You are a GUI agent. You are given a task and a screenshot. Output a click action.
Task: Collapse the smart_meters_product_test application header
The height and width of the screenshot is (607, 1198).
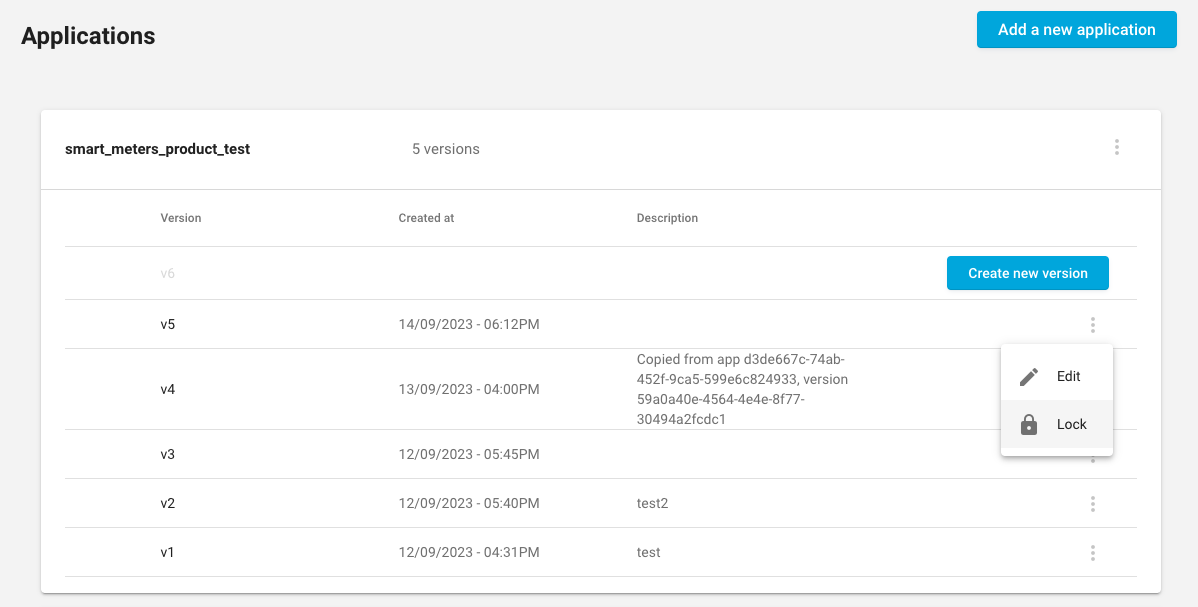pos(157,149)
